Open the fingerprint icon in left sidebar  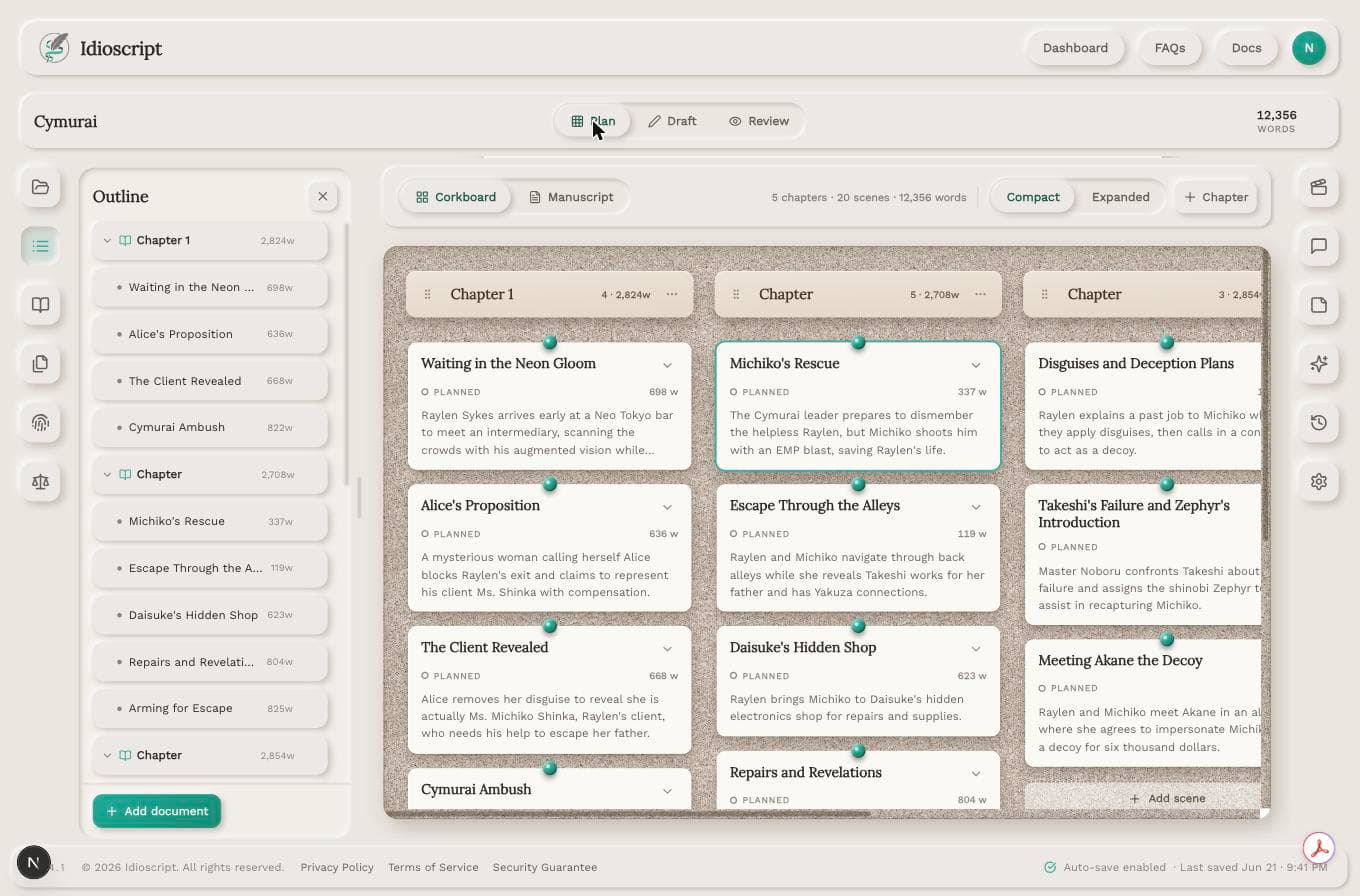[x=40, y=423]
